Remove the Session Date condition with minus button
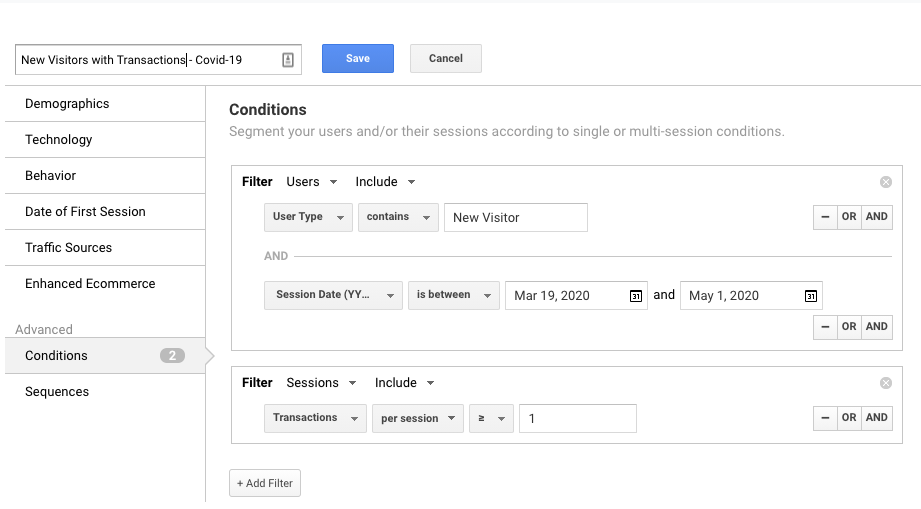The height and width of the screenshot is (509, 921). coord(825,327)
